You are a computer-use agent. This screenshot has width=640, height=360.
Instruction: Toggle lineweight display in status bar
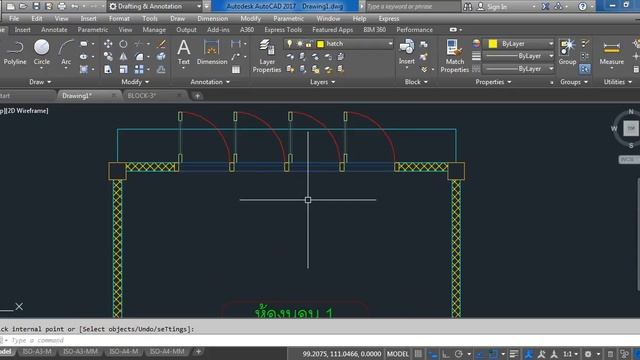(514, 354)
